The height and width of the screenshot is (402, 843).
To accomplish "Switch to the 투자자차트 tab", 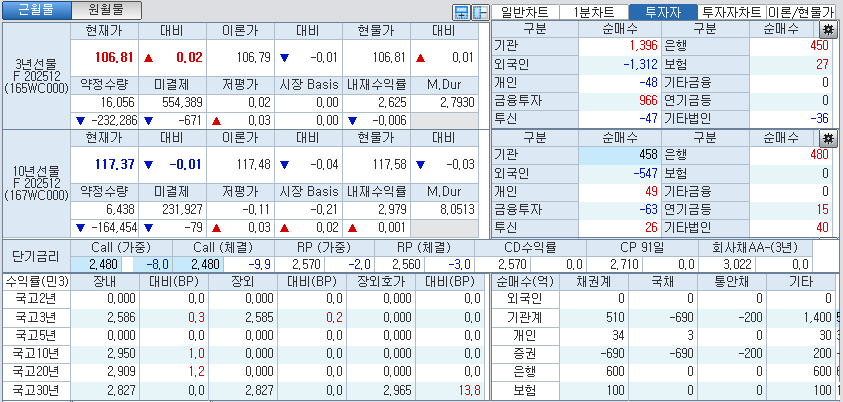I will pos(731,12).
